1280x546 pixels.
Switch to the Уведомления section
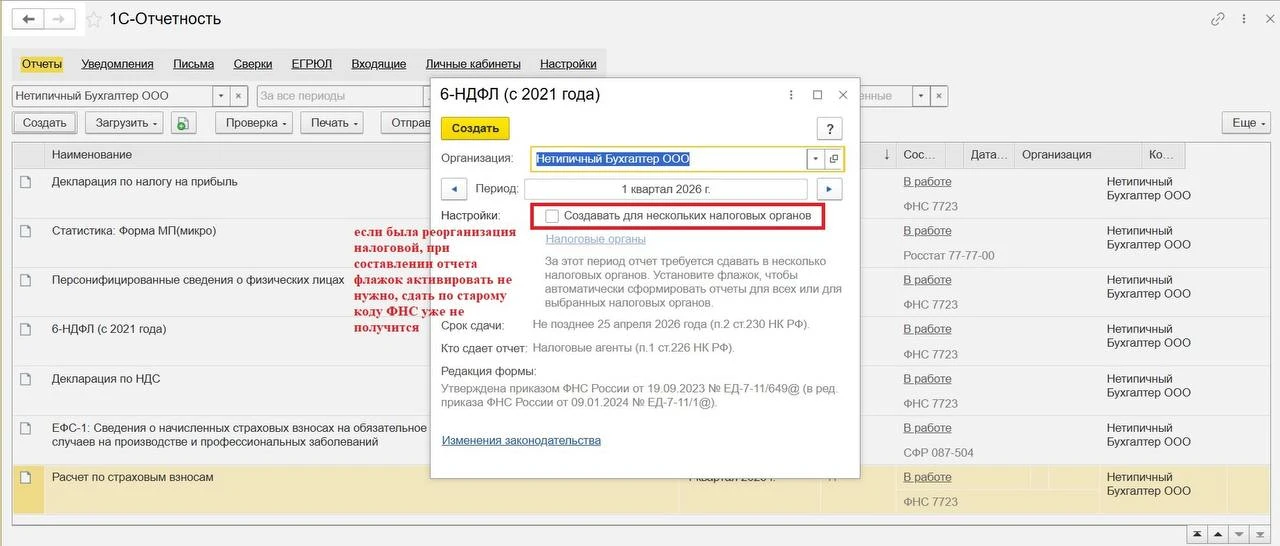pyautogui.click(x=118, y=64)
